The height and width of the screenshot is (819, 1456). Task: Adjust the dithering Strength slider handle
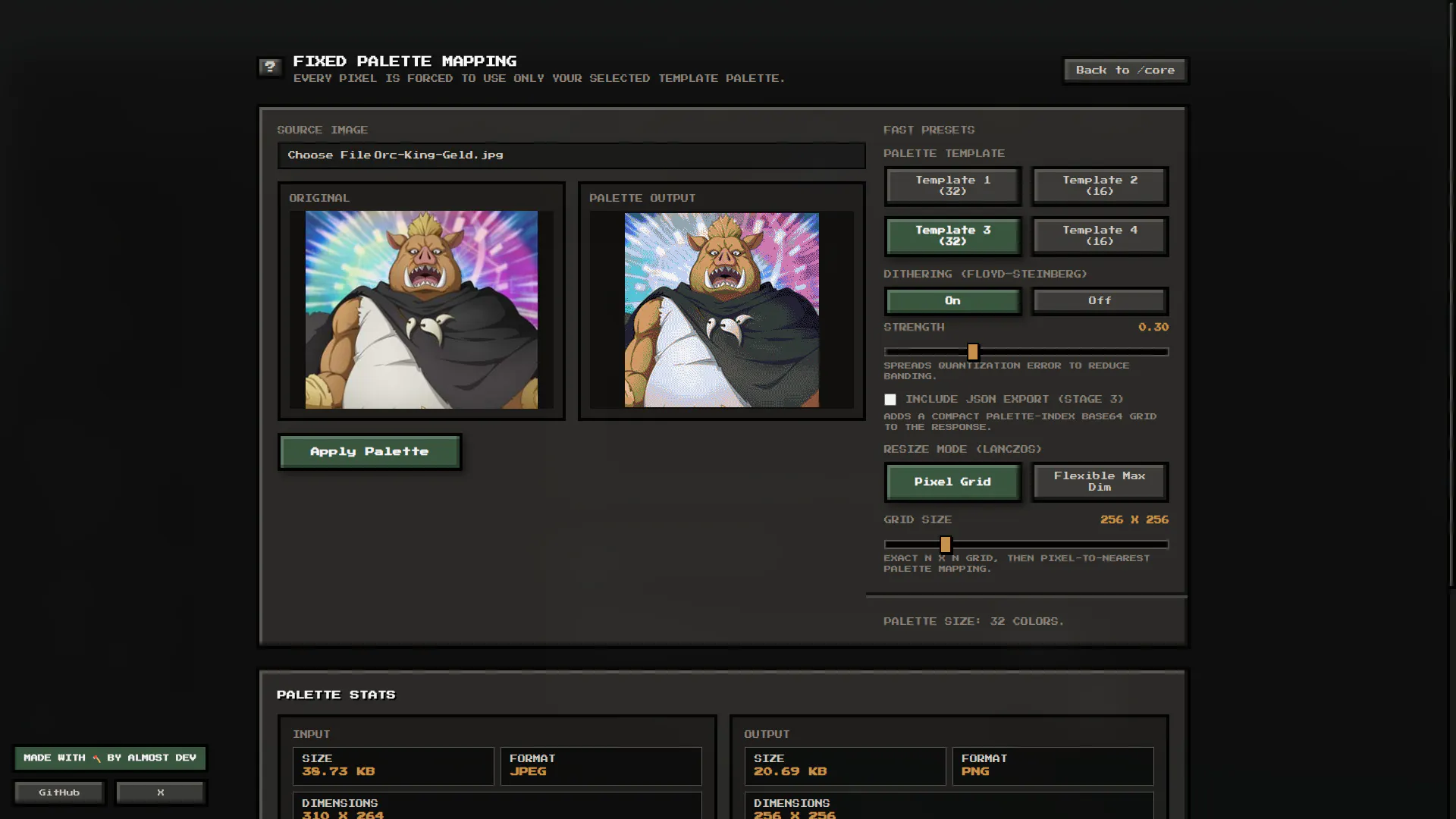pyautogui.click(x=973, y=352)
